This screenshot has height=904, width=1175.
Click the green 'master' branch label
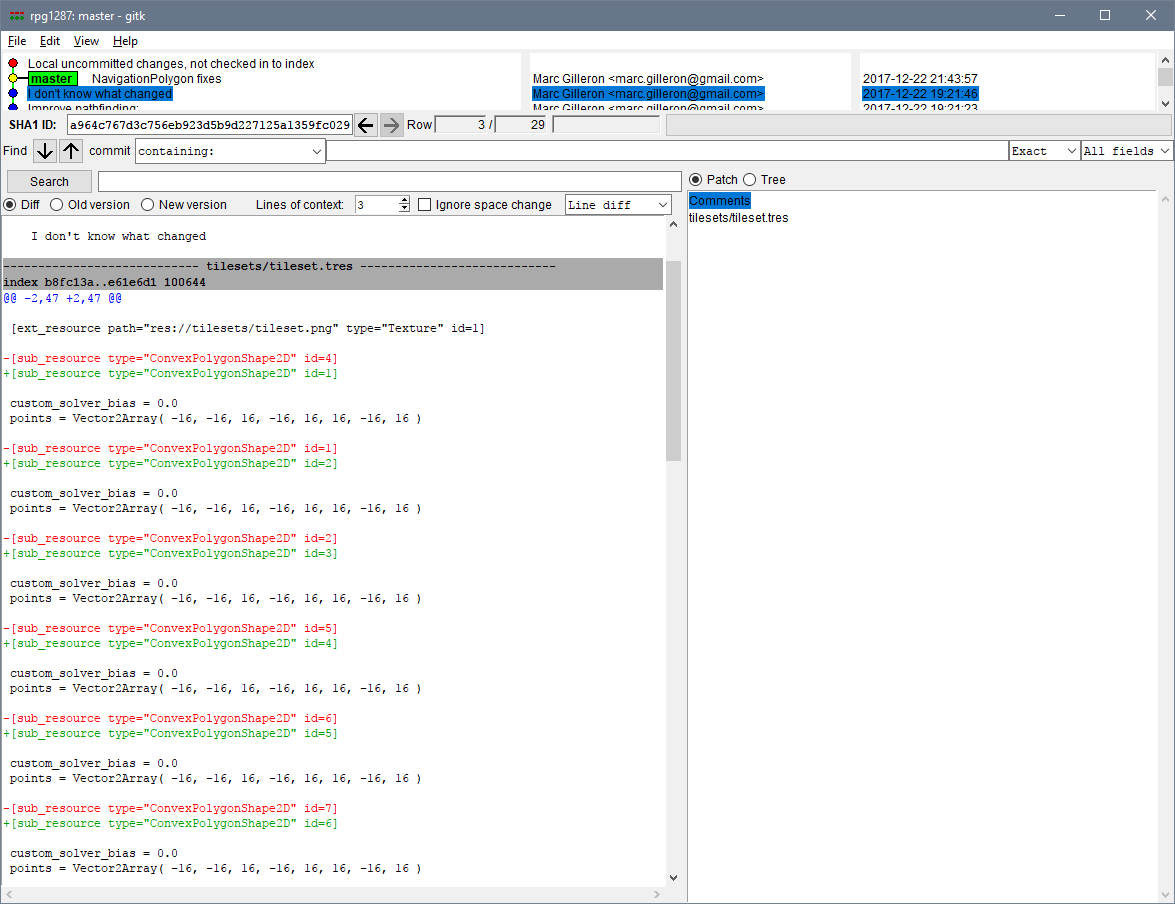point(52,78)
